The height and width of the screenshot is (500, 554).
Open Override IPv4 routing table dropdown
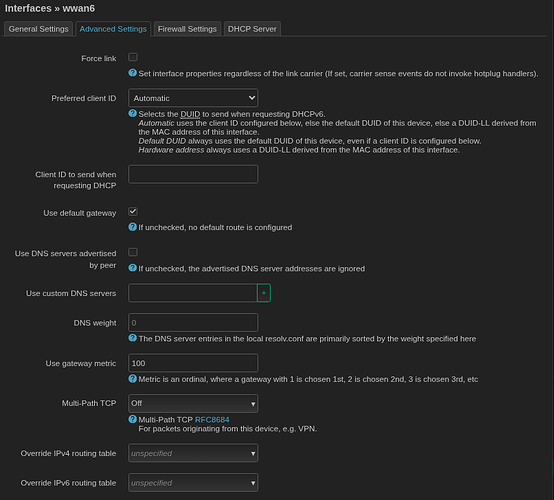(x=193, y=453)
